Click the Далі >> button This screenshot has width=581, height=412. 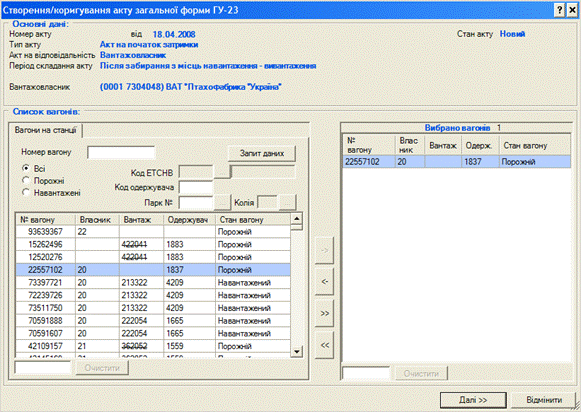(473, 400)
